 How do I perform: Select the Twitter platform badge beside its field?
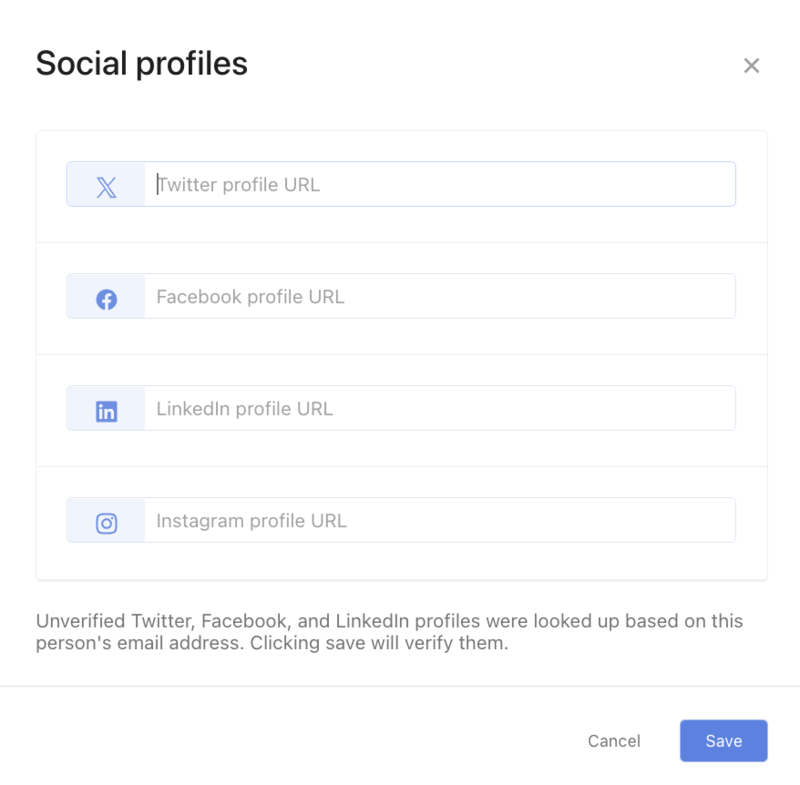pyautogui.click(x=105, y=184)
